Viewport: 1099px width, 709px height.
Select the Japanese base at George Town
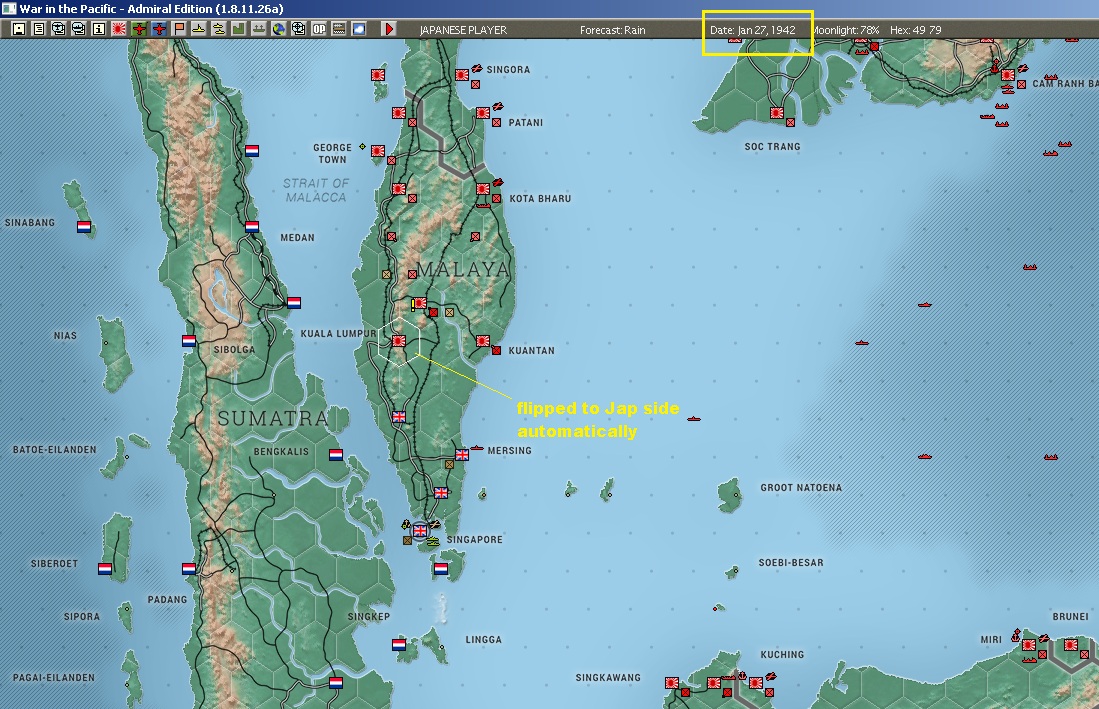(x=378, y=151)
